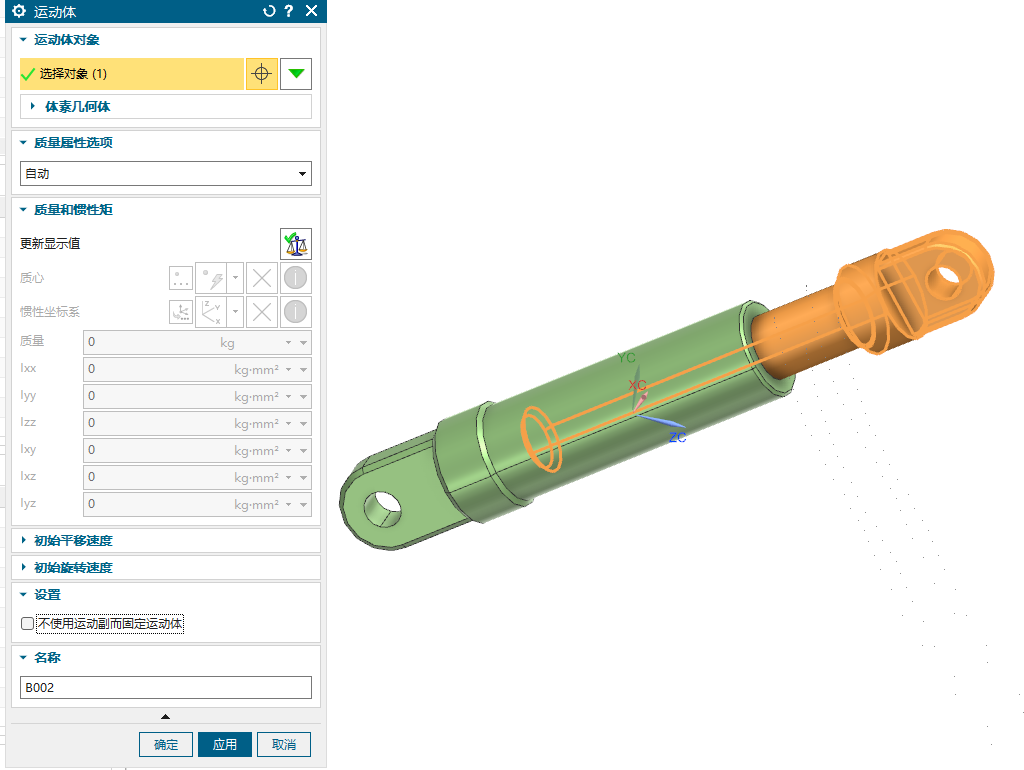Click the reset dialog arrow icon

[268, 11]
